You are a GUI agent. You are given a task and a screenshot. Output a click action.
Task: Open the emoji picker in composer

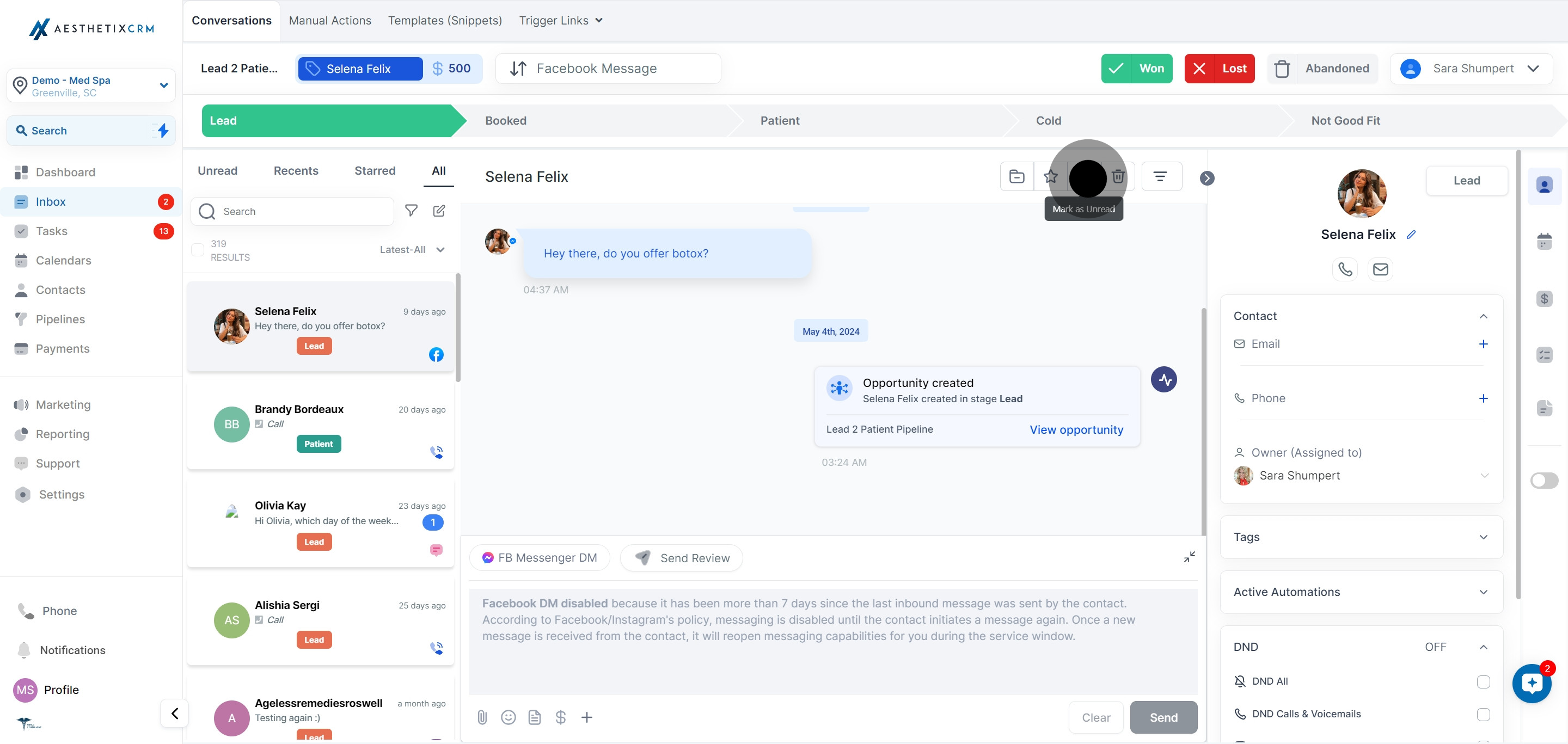click(x=509, y=717)
